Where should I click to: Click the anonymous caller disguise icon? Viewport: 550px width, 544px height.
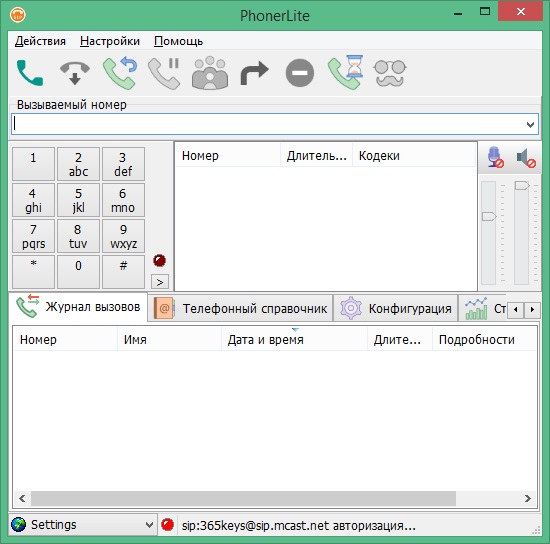click(x=390, y=73)
